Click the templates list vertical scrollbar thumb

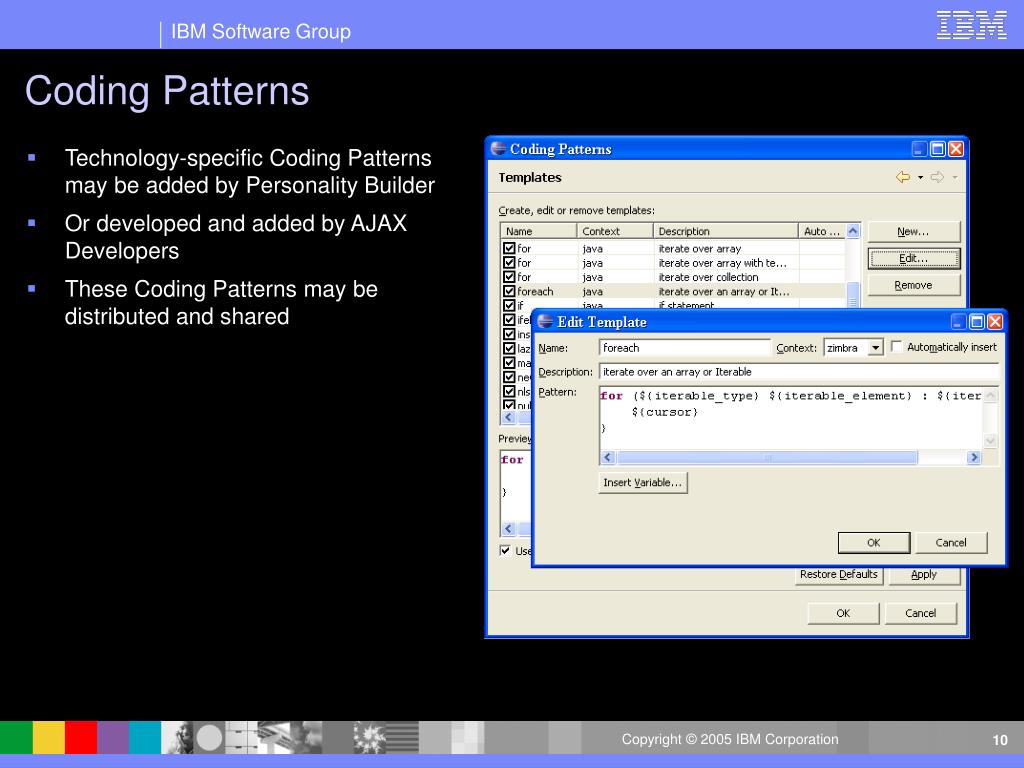(853, 295)
